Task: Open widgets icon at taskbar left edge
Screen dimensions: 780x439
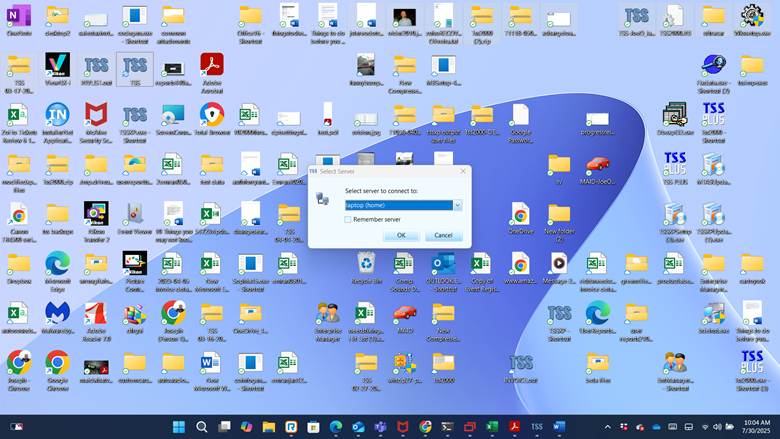Action: [16, 427]
